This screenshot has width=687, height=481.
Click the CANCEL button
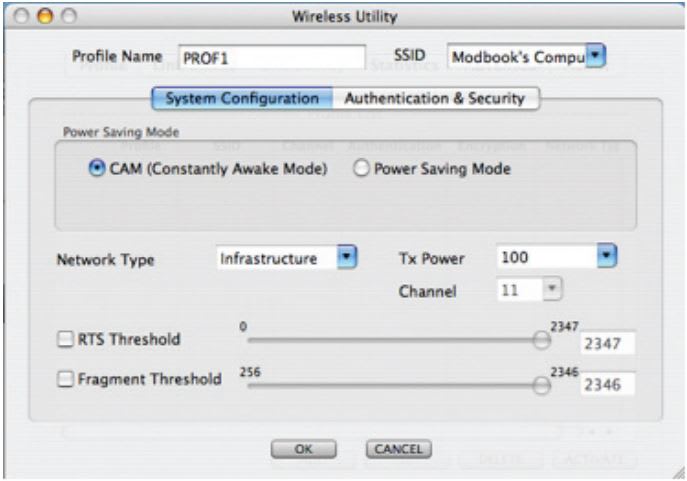(399, 449)
